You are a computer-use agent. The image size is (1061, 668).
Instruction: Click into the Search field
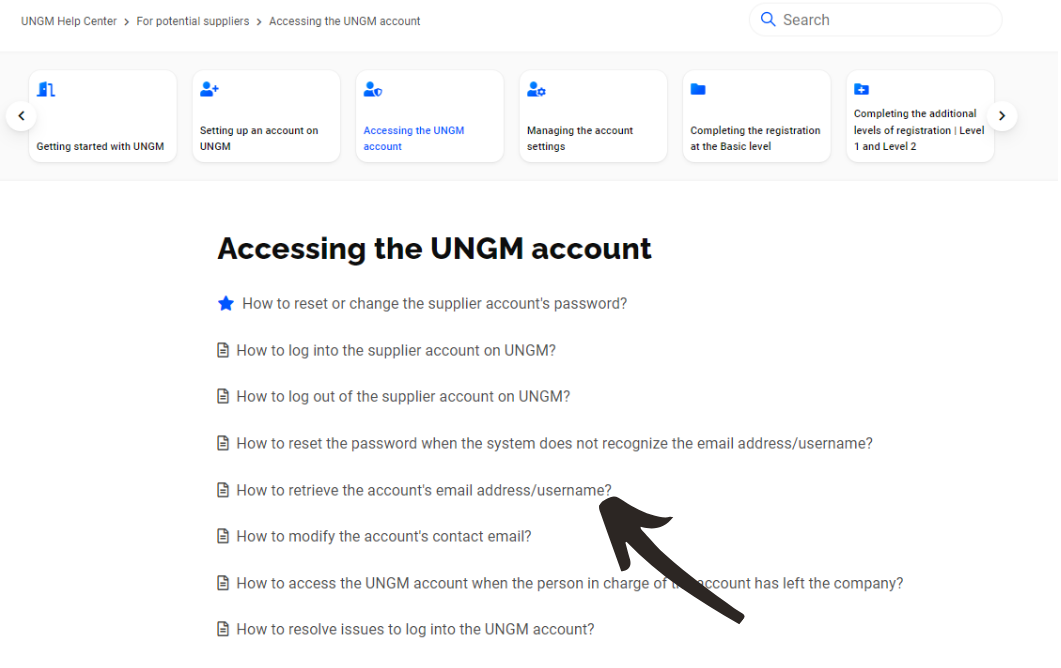pos(876,20)
